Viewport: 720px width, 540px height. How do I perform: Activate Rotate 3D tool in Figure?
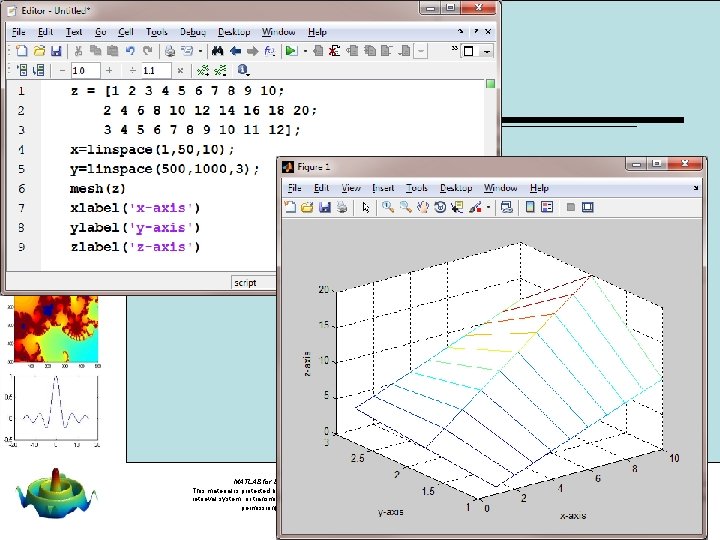(440, 207)
